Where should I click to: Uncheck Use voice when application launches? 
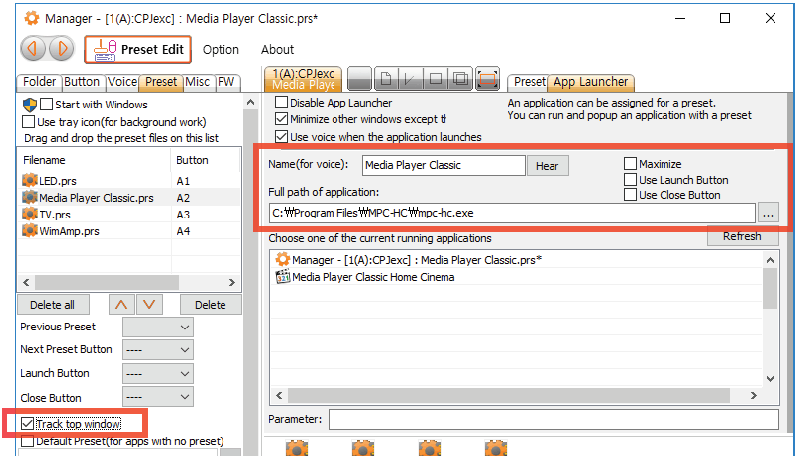(x=281, y=137)
